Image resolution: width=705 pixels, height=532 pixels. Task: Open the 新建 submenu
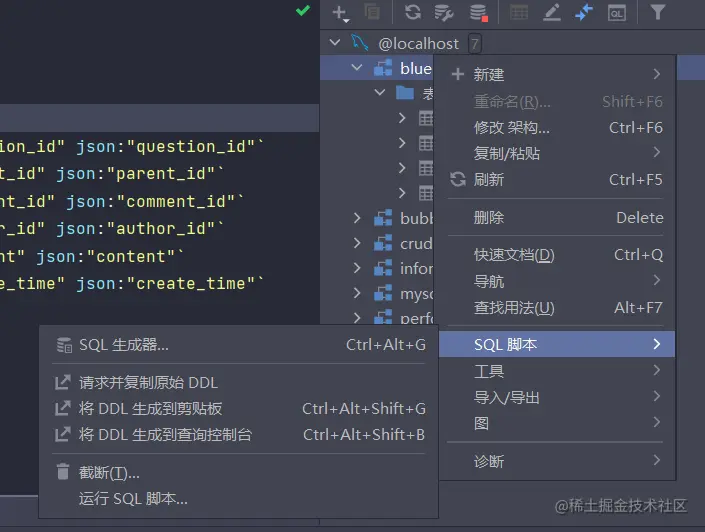click(557, 74)
